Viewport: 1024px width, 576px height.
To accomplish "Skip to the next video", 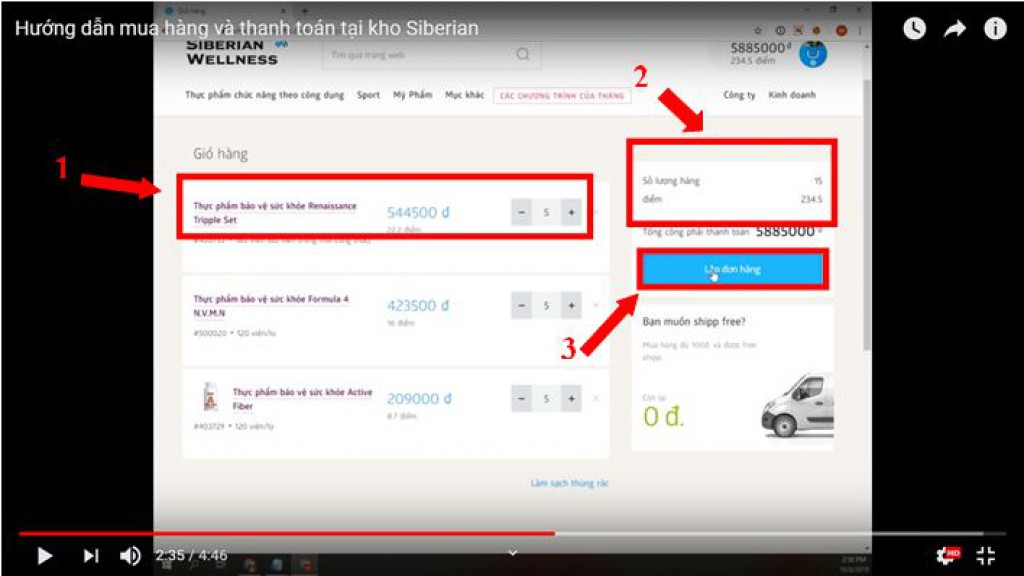I will [91, 555].
